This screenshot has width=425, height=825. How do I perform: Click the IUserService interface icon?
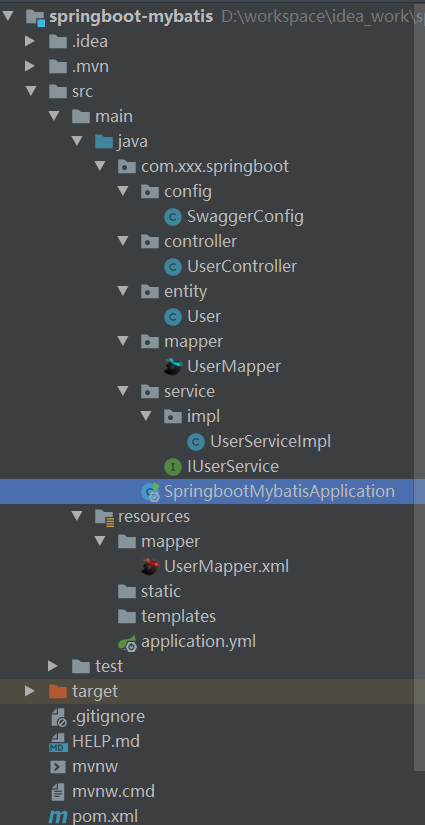point(173,467)
